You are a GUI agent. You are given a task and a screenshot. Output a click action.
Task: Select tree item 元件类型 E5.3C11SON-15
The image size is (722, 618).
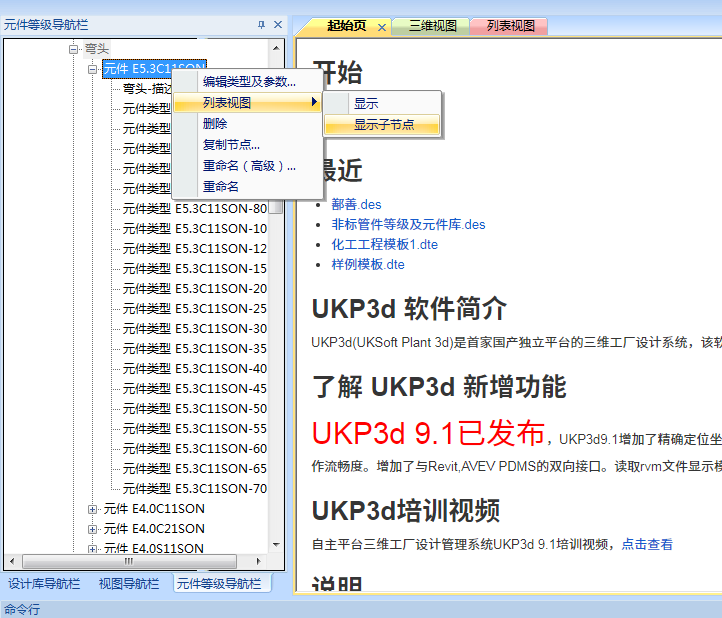[x=195, y=268]
